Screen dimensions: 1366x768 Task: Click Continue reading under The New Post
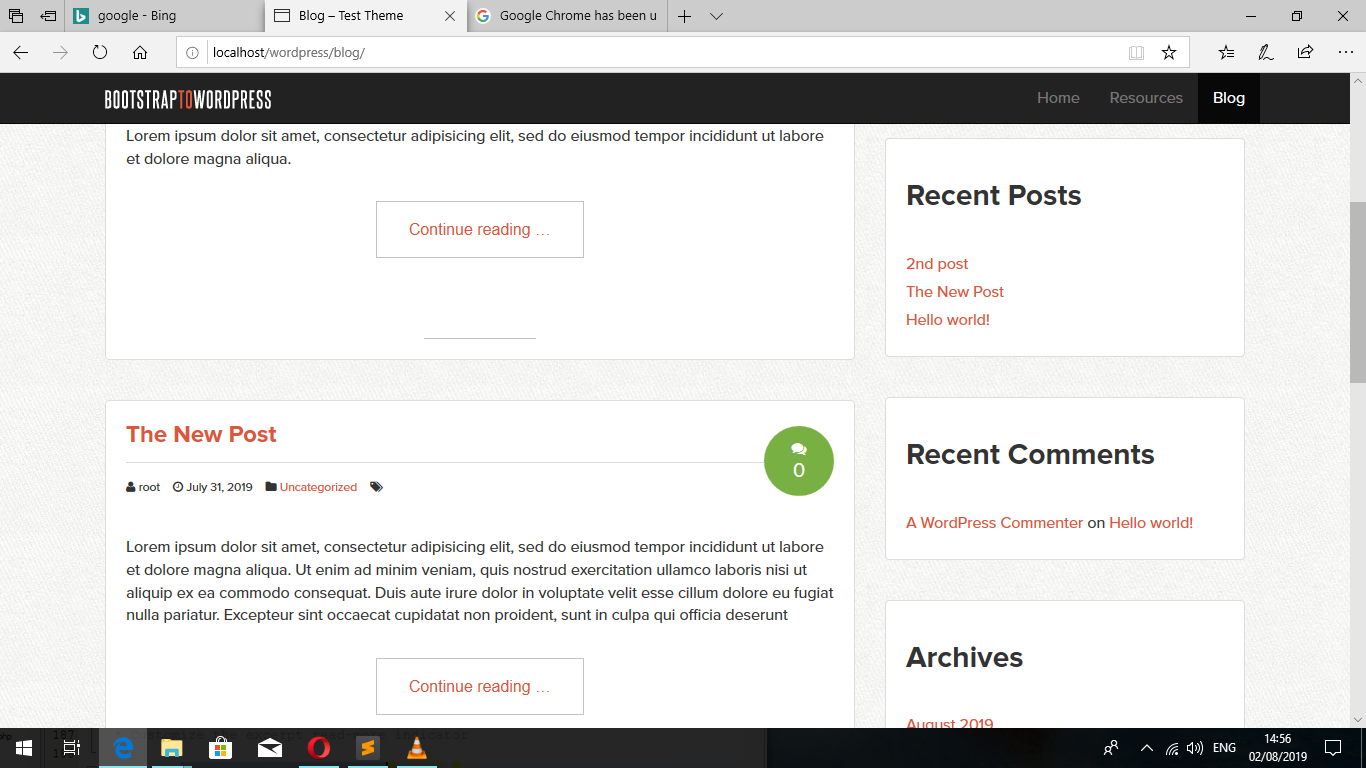[479, 686]
